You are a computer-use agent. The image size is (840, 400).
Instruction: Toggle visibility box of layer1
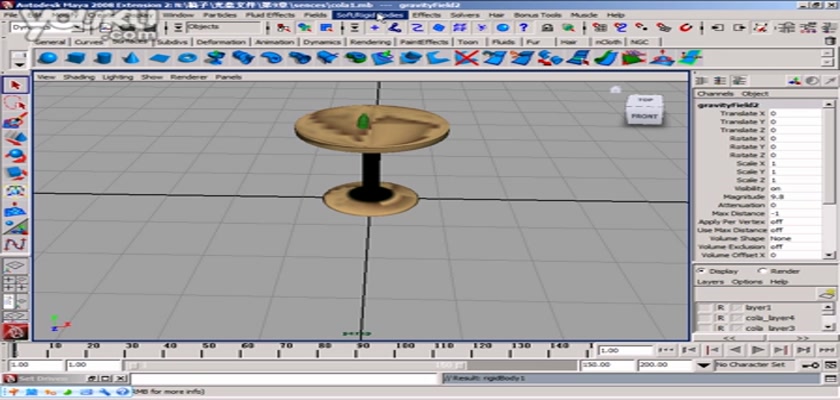tap(705, 307)
